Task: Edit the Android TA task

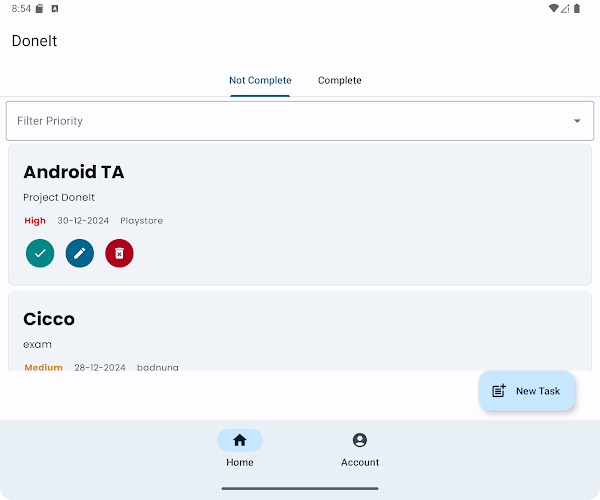Action: click(80, 253)
